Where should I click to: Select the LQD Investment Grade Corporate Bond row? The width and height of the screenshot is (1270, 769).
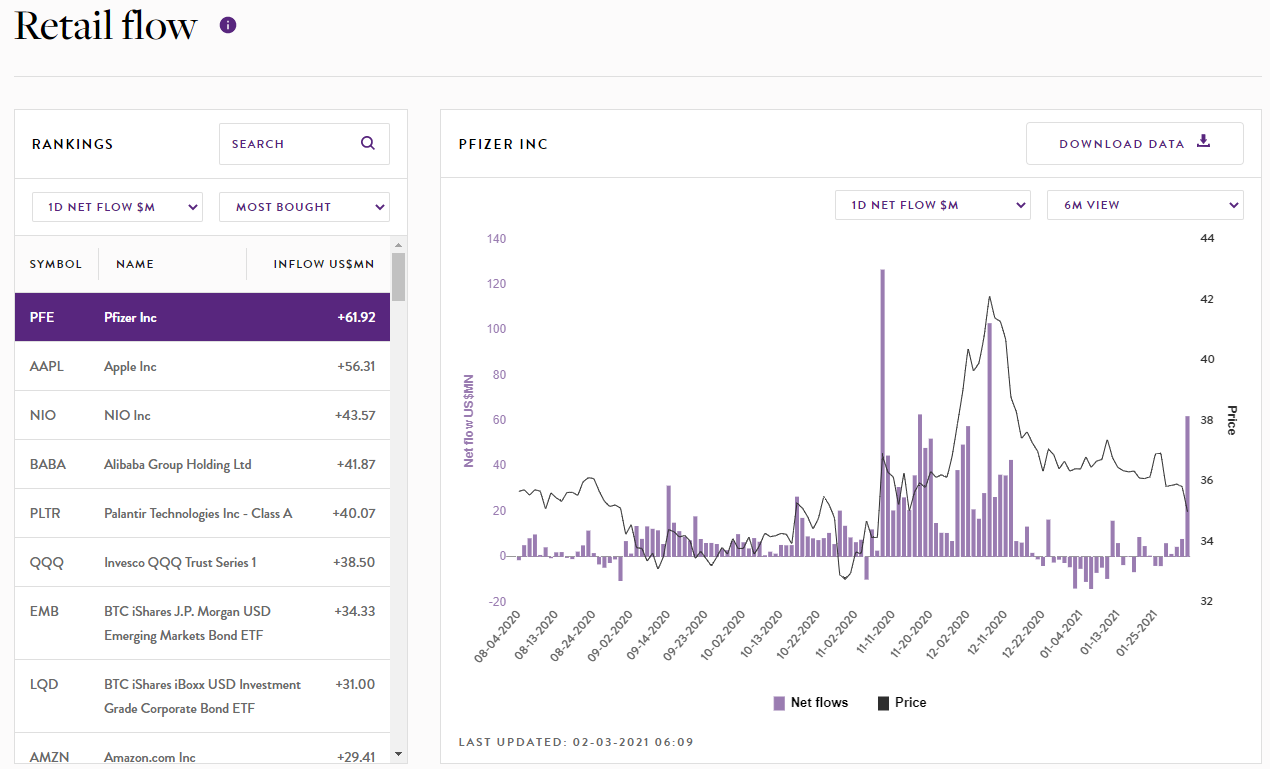202,696
